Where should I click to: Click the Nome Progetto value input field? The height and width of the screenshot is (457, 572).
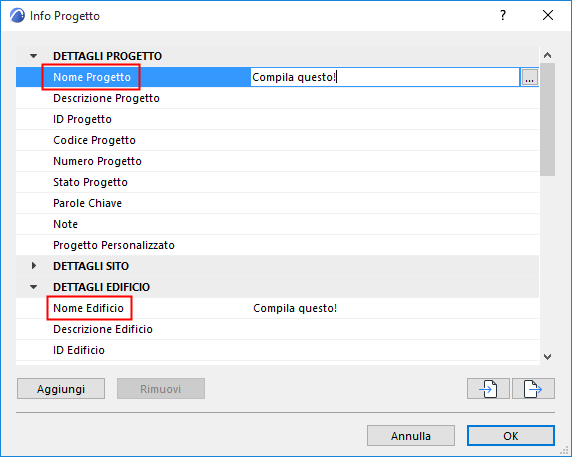[x=385, y=77]
